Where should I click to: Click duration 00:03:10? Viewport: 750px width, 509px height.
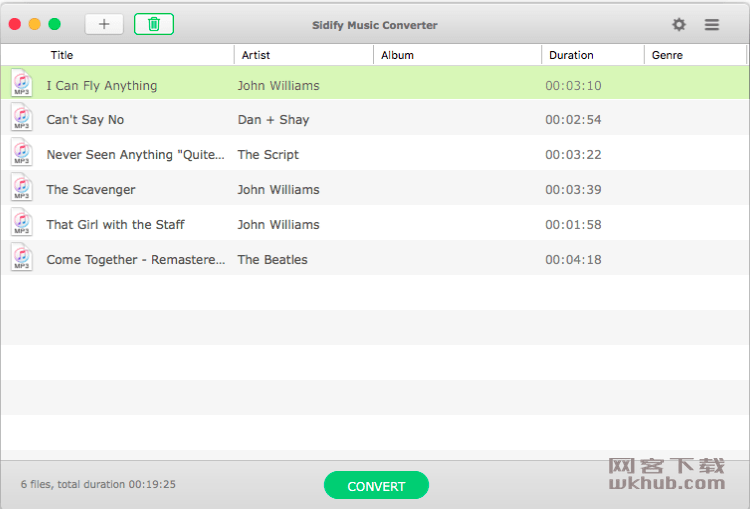click(x=574, y=86)
